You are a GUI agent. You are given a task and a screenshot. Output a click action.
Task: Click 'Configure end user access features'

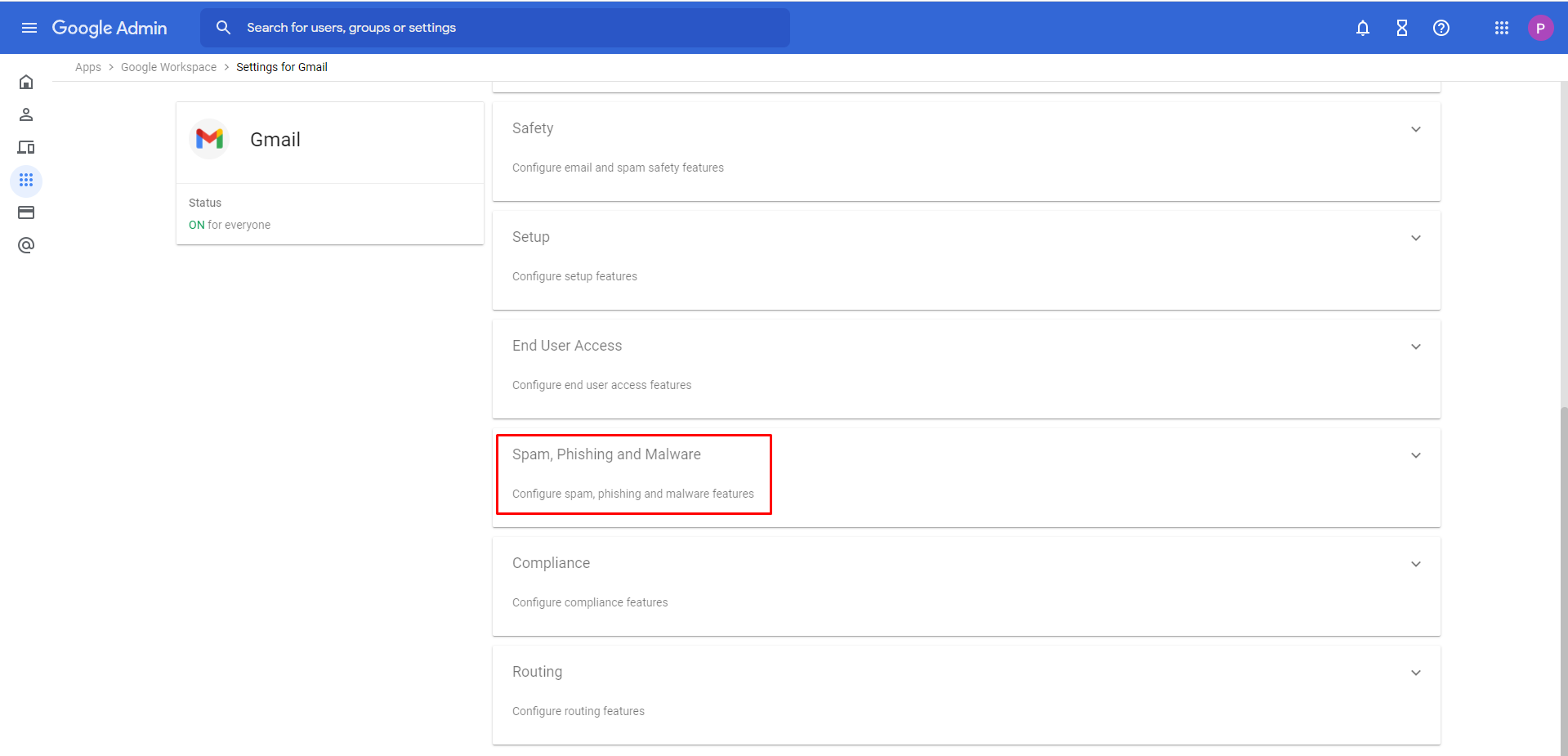[x=601, y=385]
